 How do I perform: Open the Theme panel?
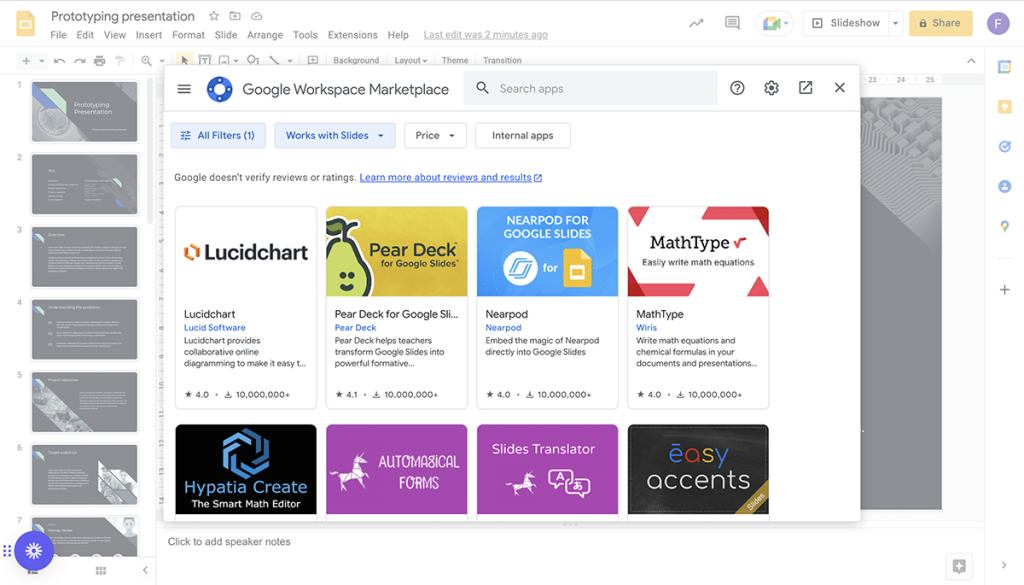[455, 61]
